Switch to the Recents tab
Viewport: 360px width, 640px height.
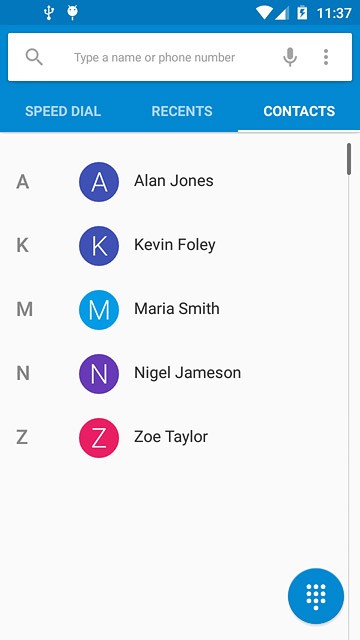click(x=182, y=111)
